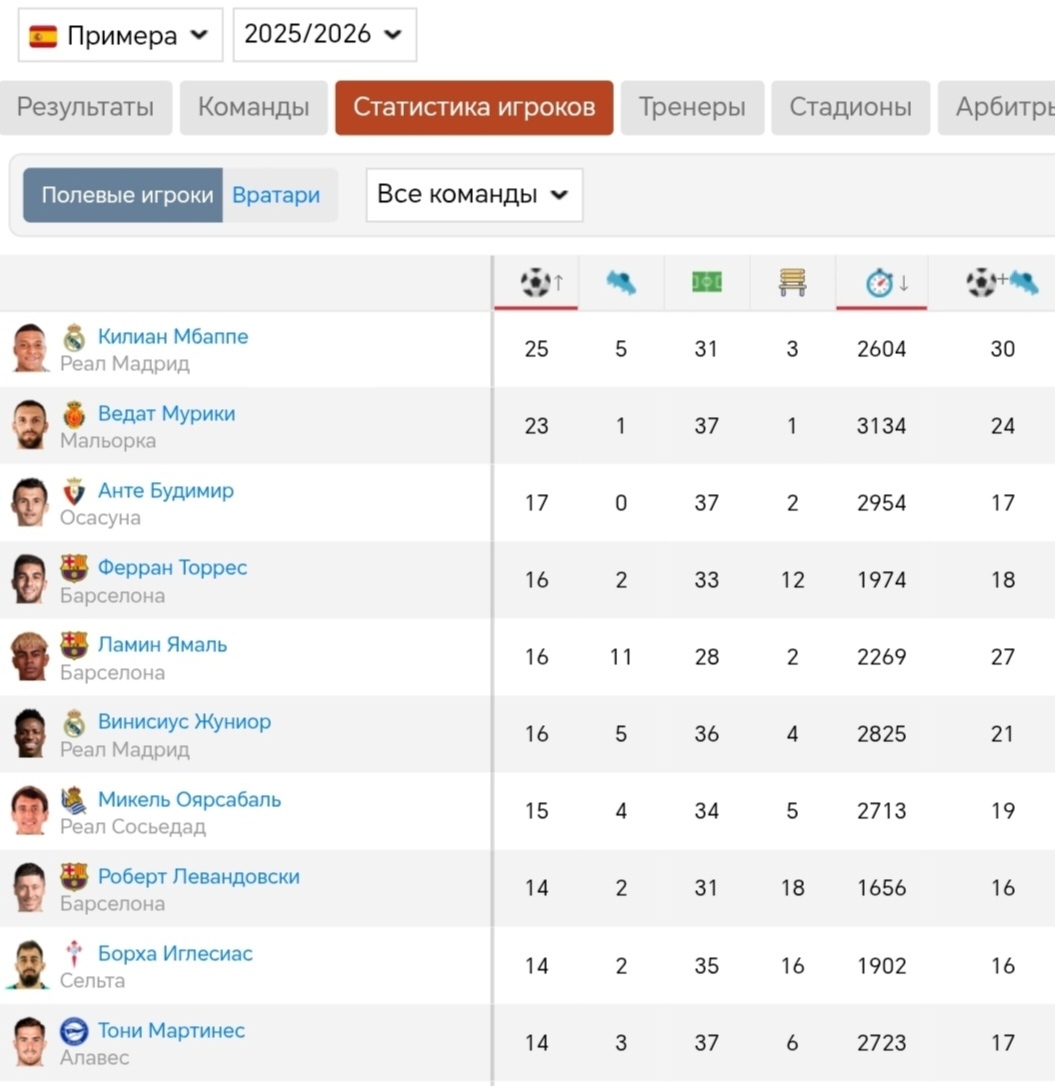This screenshot has width=1055, height=1086.
Task: Expand the Все команды team filter
Action: pos(475,195)
